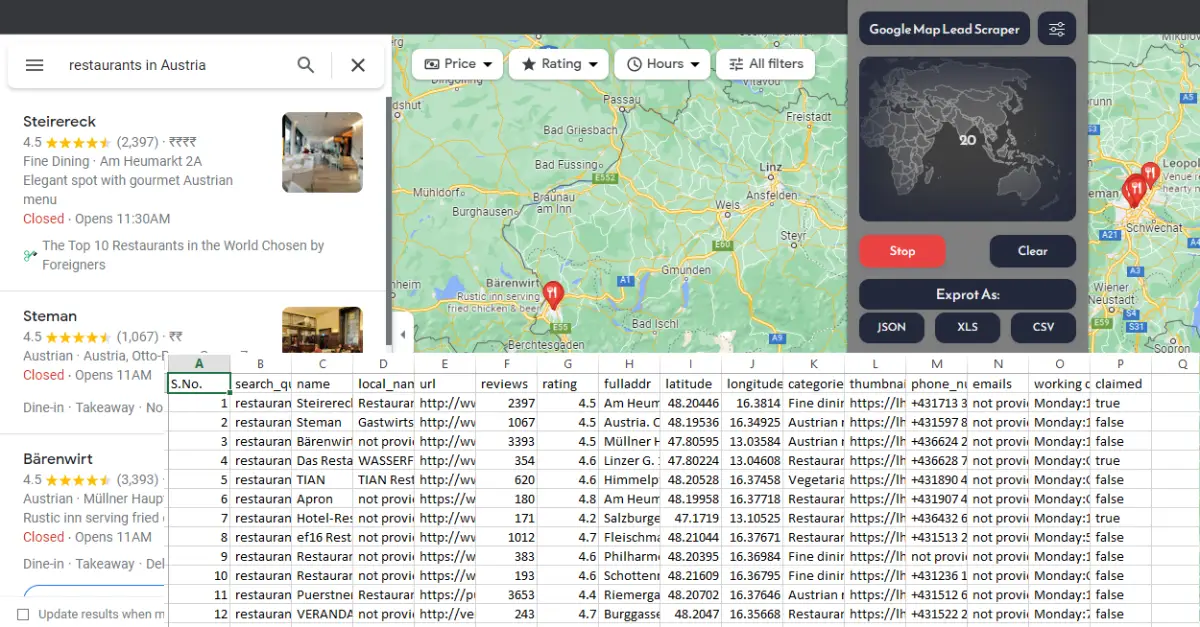Click the red pin marker near Bärenwirt
This screenshot has width=1200, height=627.
(x=554, y=292)
